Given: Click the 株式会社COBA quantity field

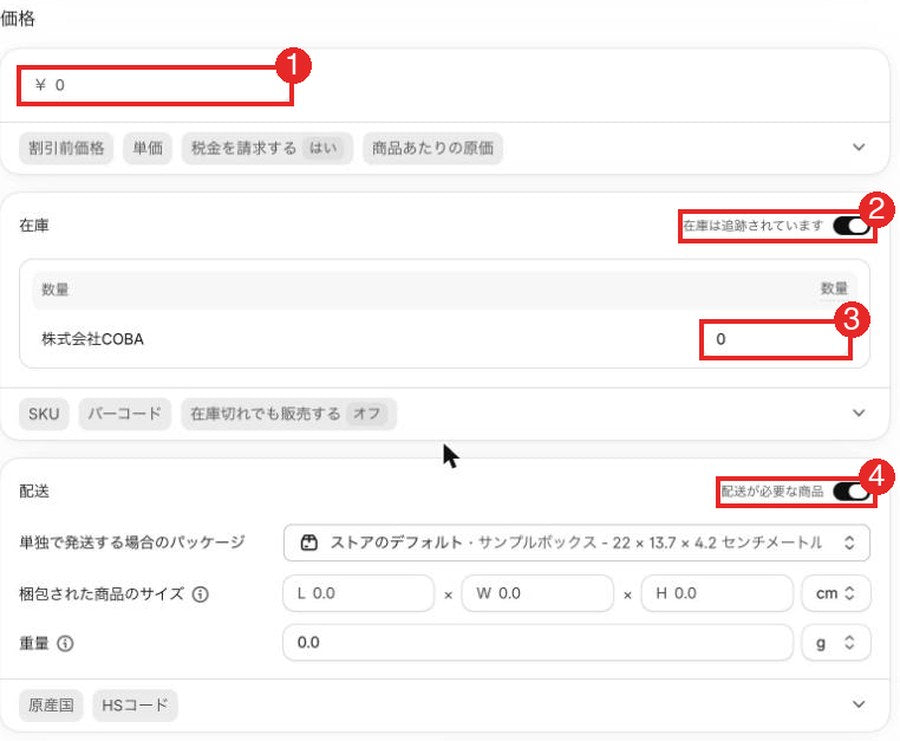Looking at the screenshot, I should [775, 339].
